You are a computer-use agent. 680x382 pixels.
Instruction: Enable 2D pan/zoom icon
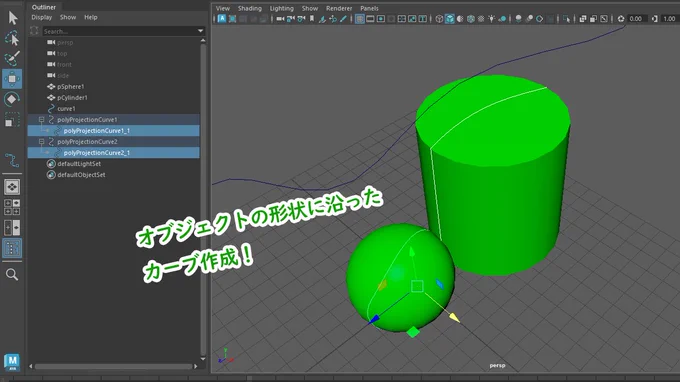333,19
